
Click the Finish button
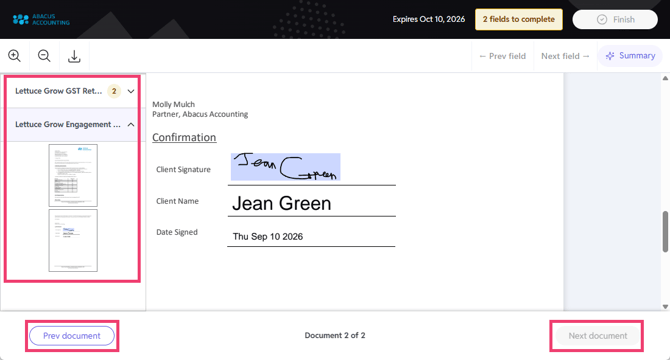click(x=615, y=19)
